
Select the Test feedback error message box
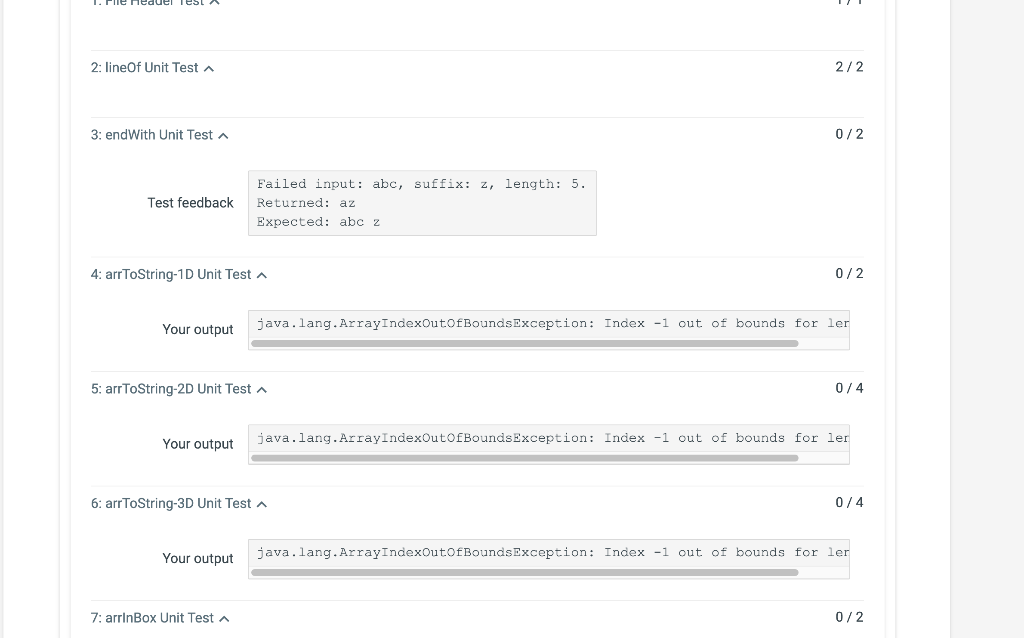pyautogui.click(x=421, y=202)
